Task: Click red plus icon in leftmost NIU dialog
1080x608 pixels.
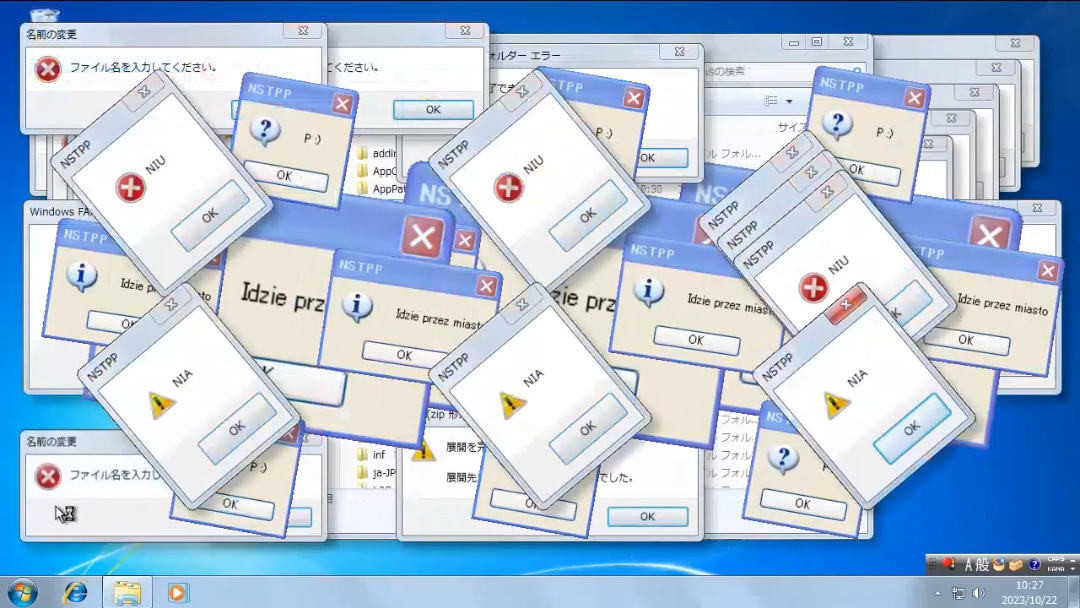Action: 130,187
